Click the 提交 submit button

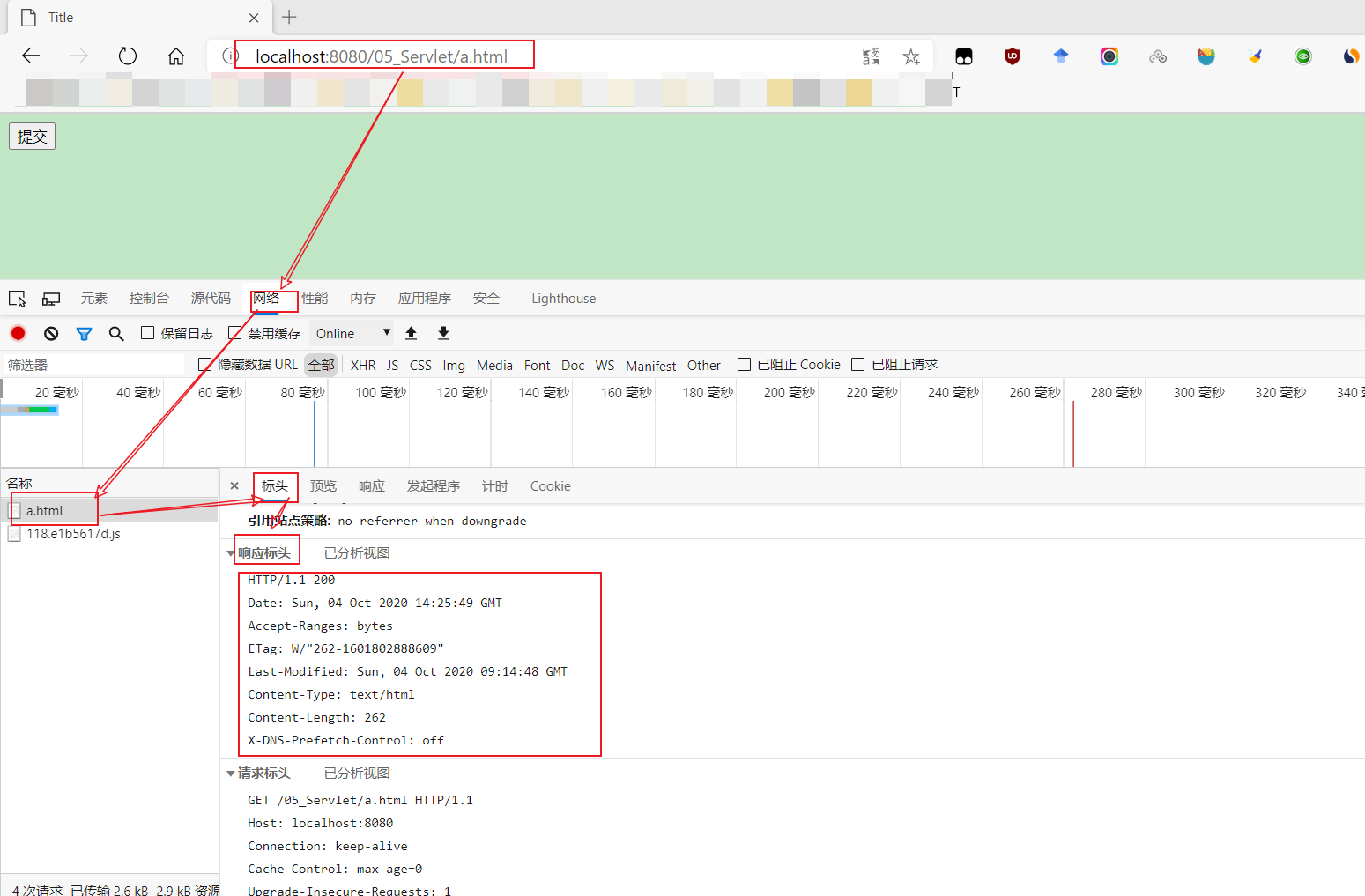coord(33,137)
